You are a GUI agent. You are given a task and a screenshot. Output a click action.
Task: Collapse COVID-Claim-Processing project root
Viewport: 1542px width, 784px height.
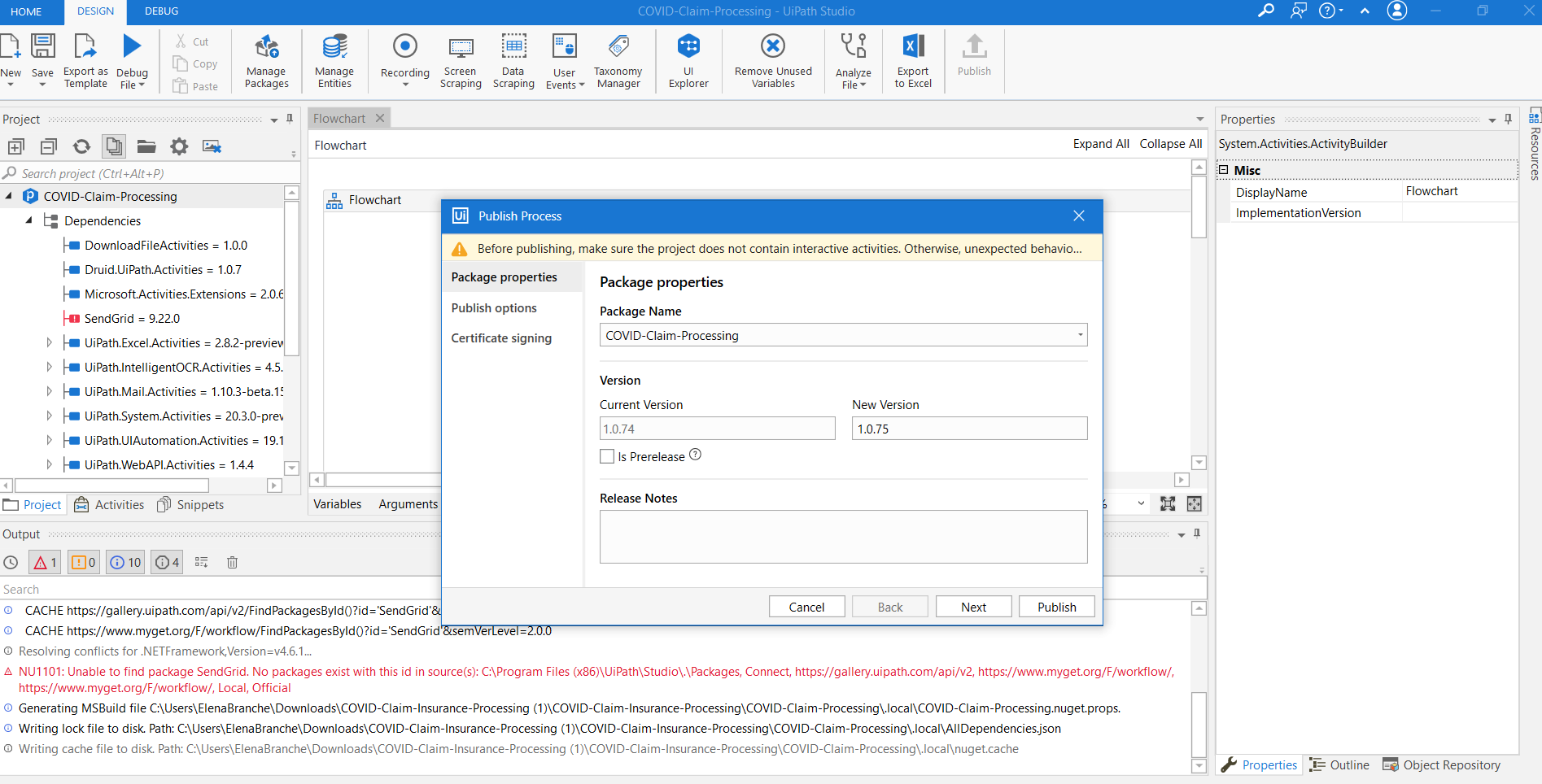[x=9, y=196]
